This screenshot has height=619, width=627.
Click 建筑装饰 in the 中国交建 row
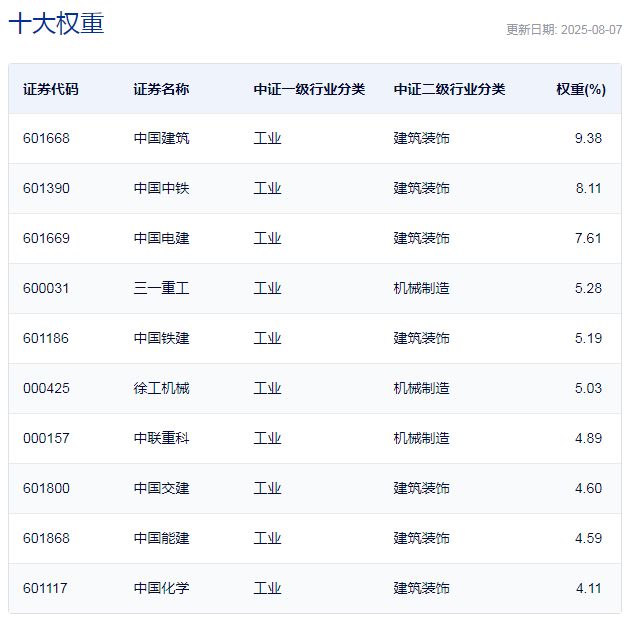[x=421, y=488]
